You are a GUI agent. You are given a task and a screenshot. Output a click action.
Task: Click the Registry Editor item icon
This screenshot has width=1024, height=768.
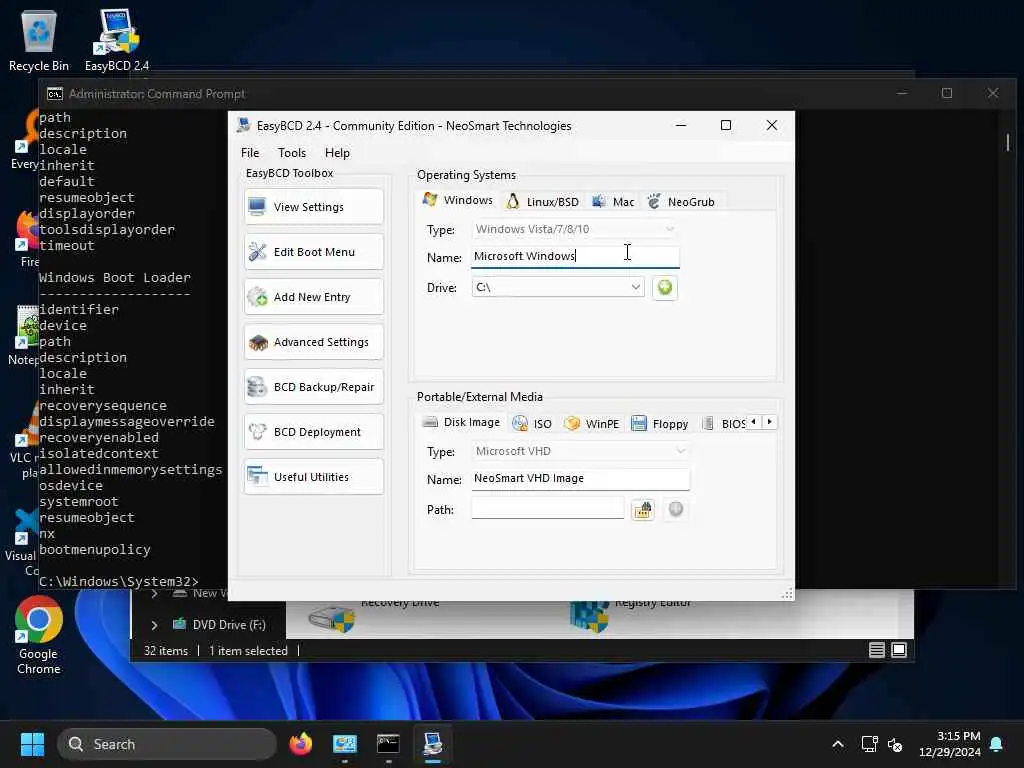[590, 616]
